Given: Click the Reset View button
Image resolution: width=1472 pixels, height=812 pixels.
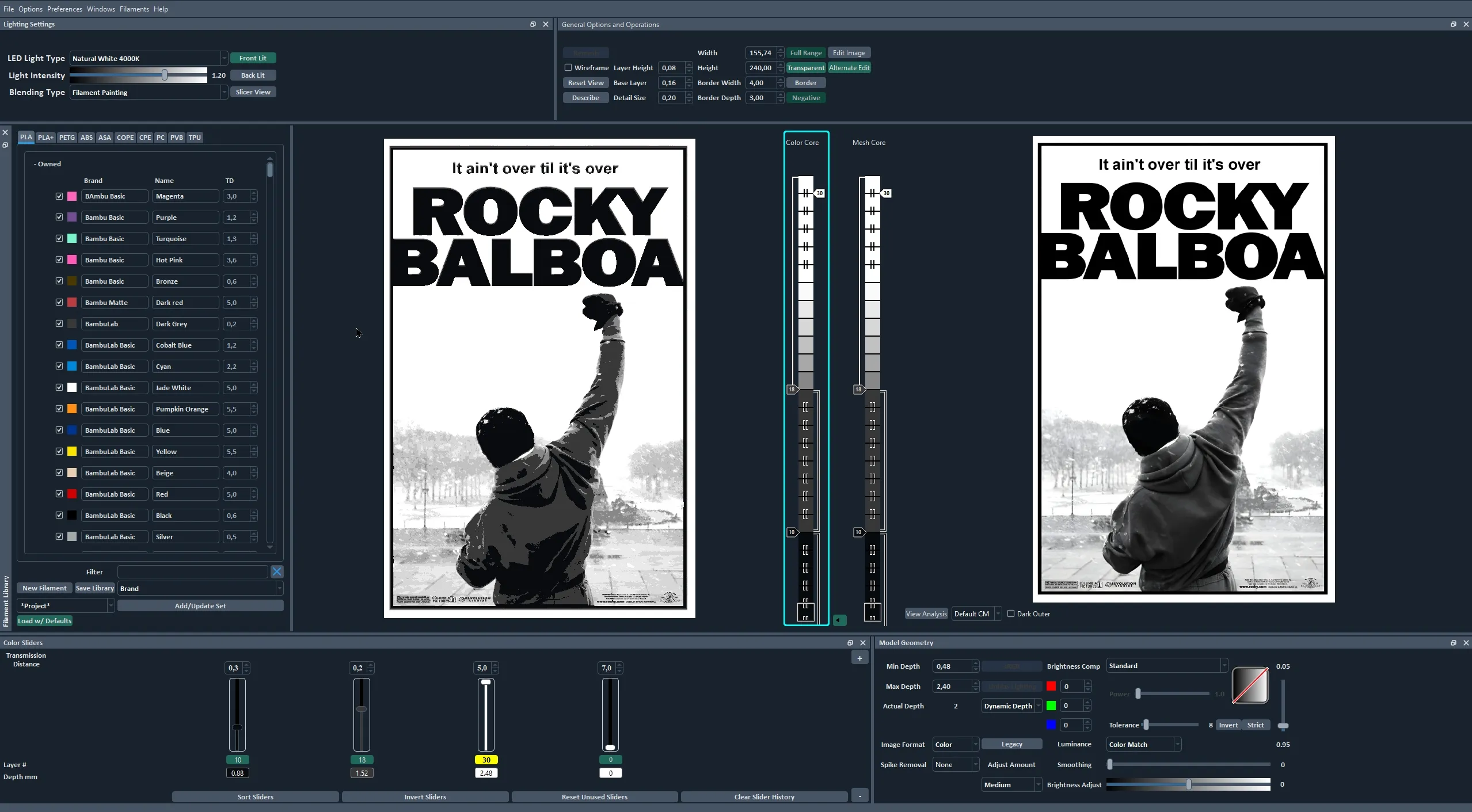Looking at the screenshot, I should tap(585, 83).
